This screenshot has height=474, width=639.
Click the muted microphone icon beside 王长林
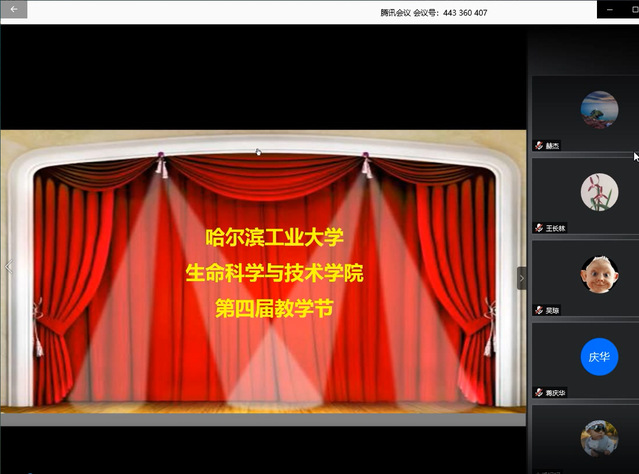(538, 228)
